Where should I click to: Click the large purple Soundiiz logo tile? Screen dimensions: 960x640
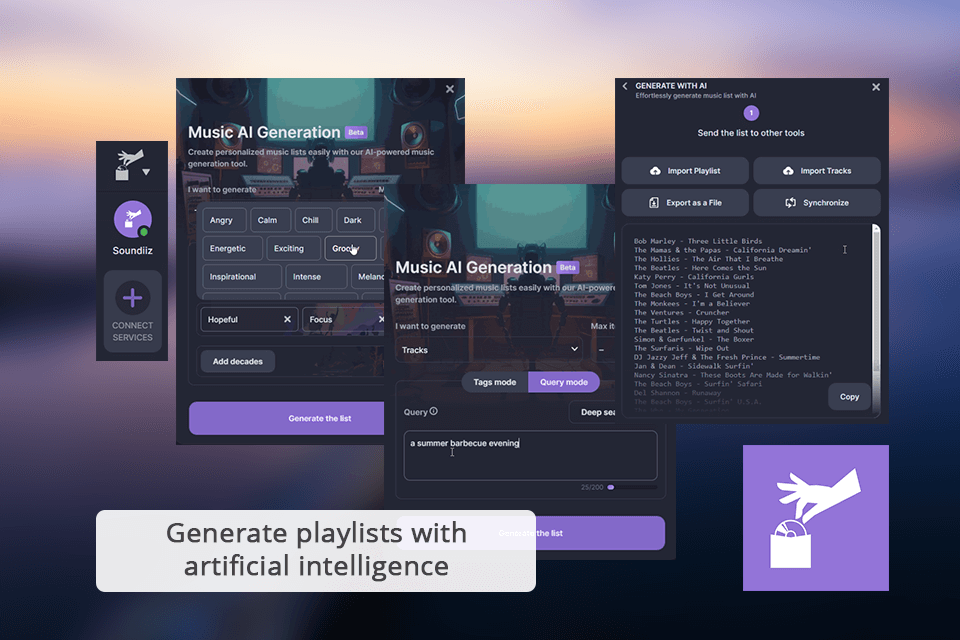coord(816,518)
